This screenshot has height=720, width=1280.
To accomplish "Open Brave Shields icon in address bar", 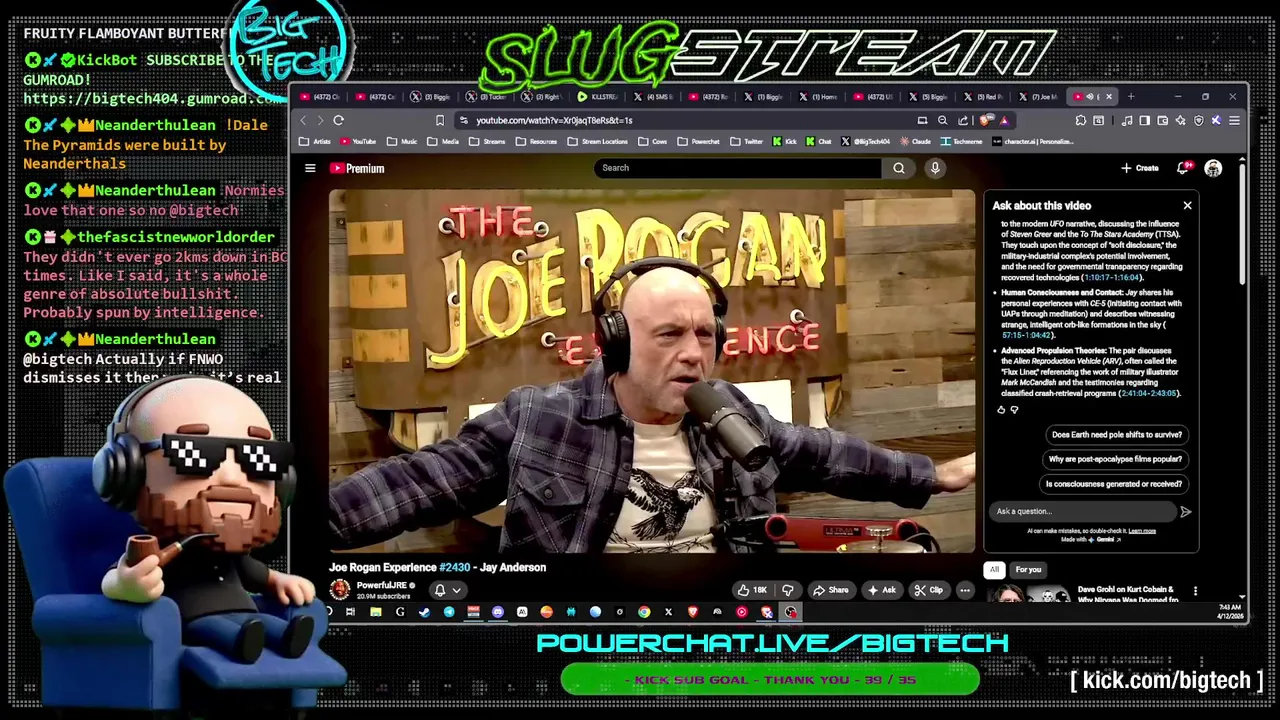I will pos(987,120).
